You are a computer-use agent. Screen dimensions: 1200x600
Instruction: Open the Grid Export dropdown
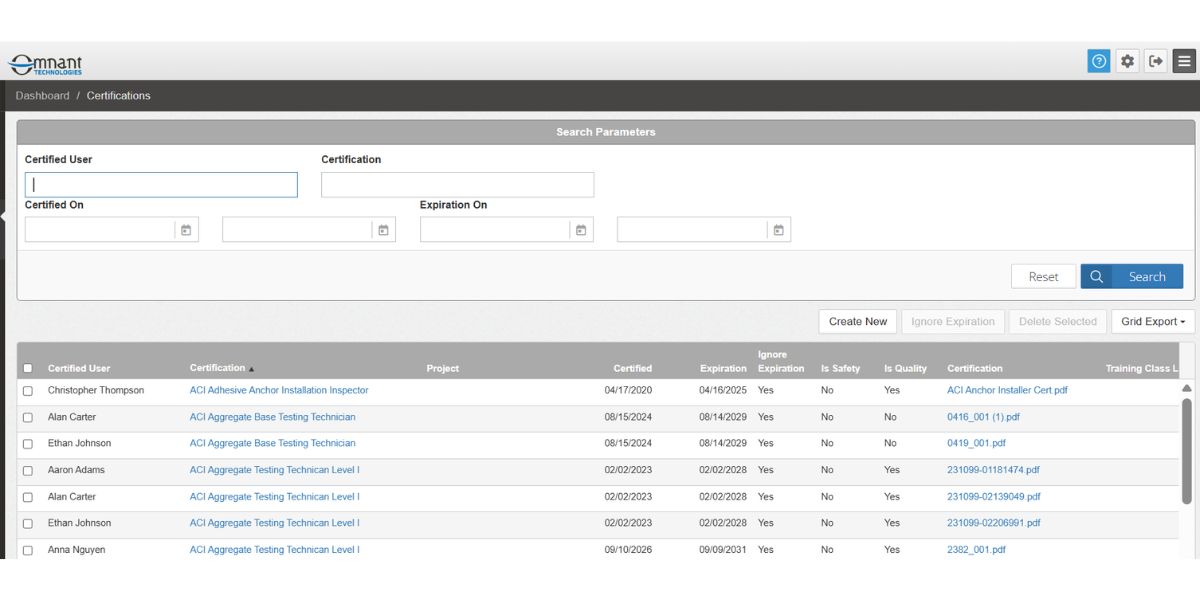pyautogui.click(x=1153, y=321)
